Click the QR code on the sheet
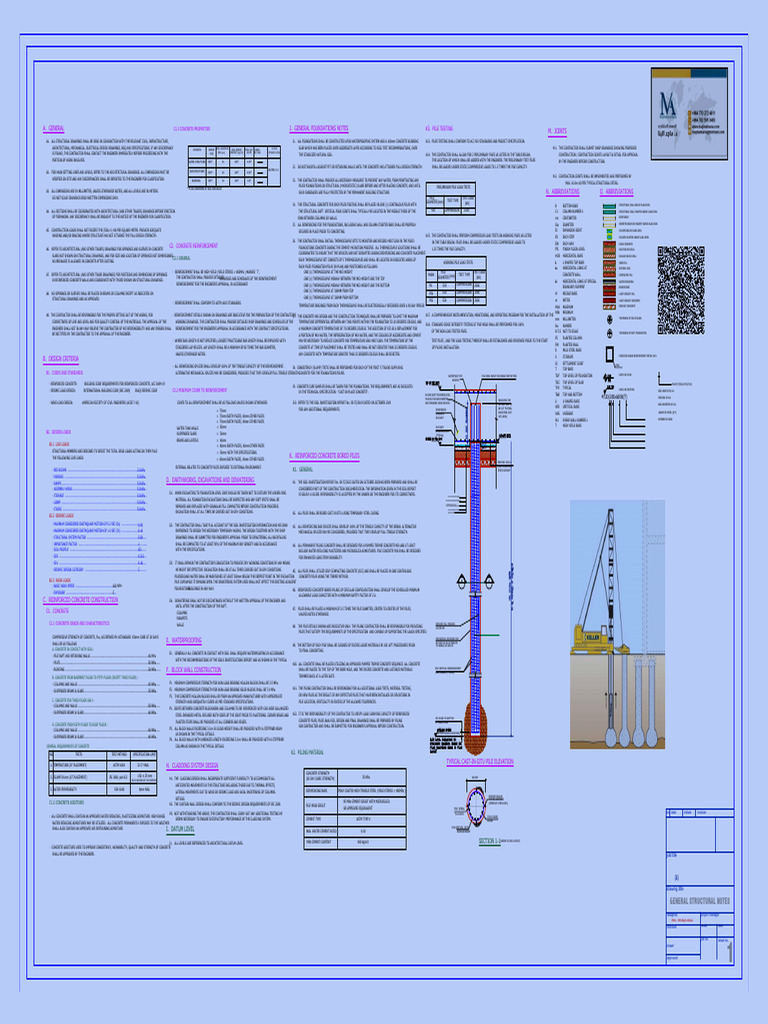768x1024 pixels. click(x=680, y=290)
